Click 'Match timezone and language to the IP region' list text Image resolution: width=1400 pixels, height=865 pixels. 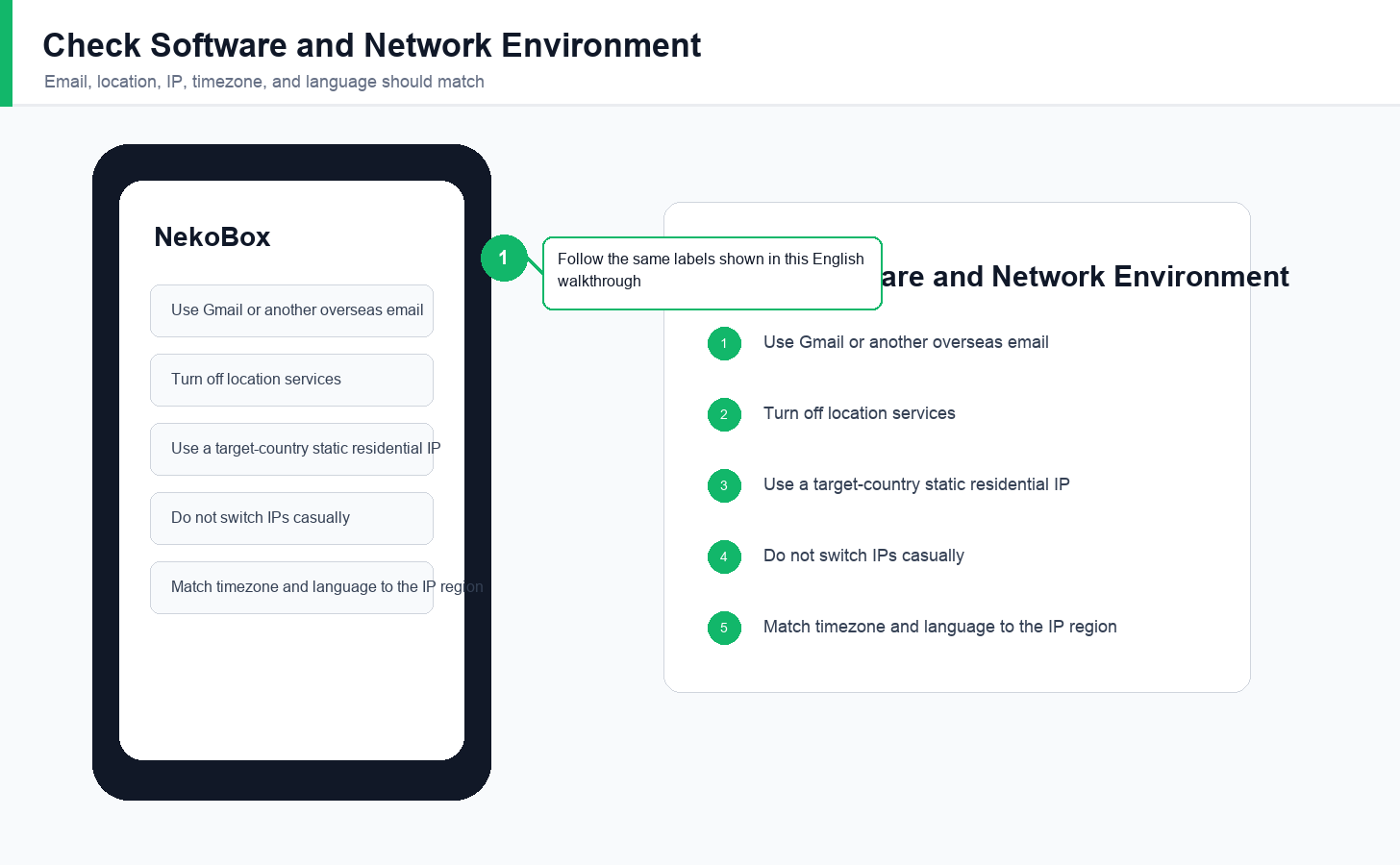(x=940, y=627)
